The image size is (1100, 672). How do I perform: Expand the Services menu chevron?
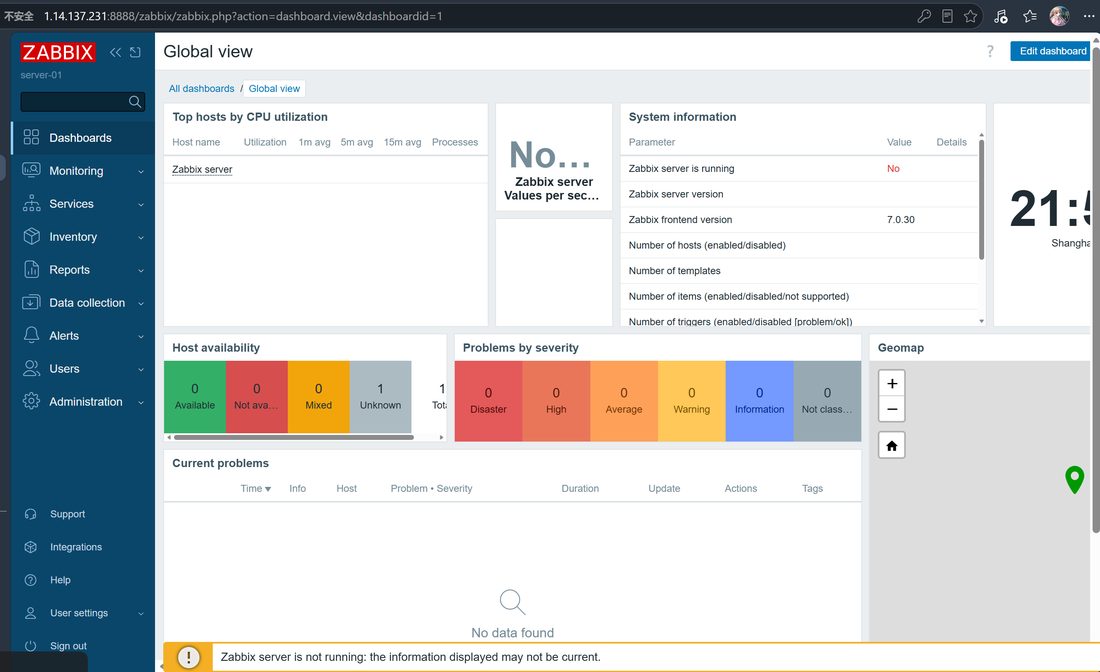[141, 204]
